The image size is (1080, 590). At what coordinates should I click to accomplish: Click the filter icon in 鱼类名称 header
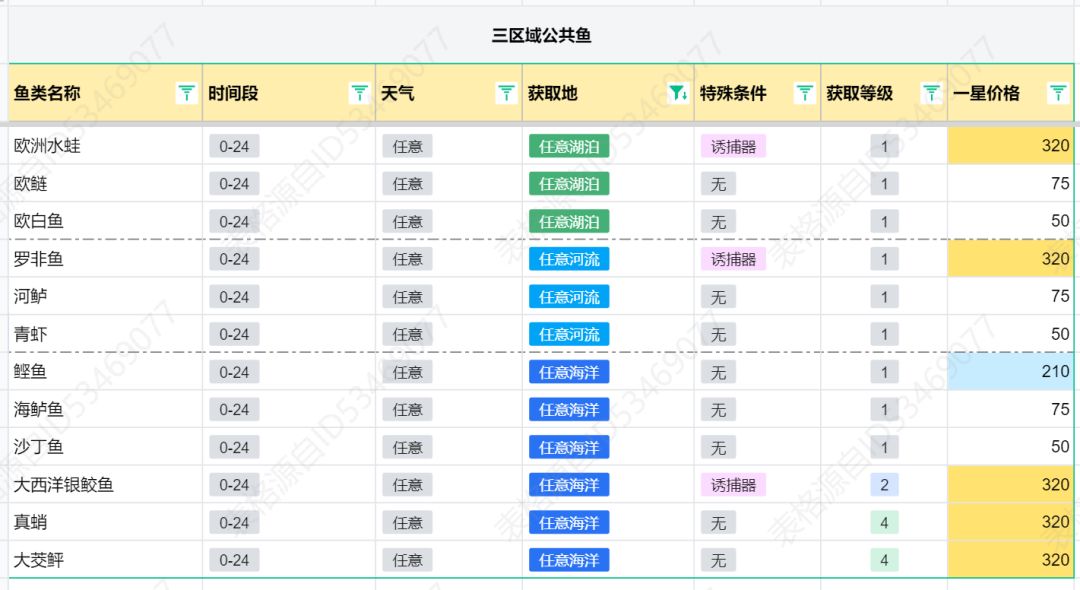click(186, 93)
